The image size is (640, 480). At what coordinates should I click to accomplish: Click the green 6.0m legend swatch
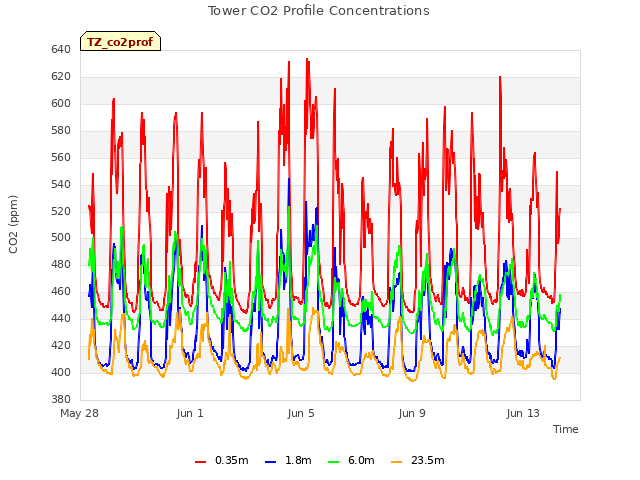(x=334, y=461)
